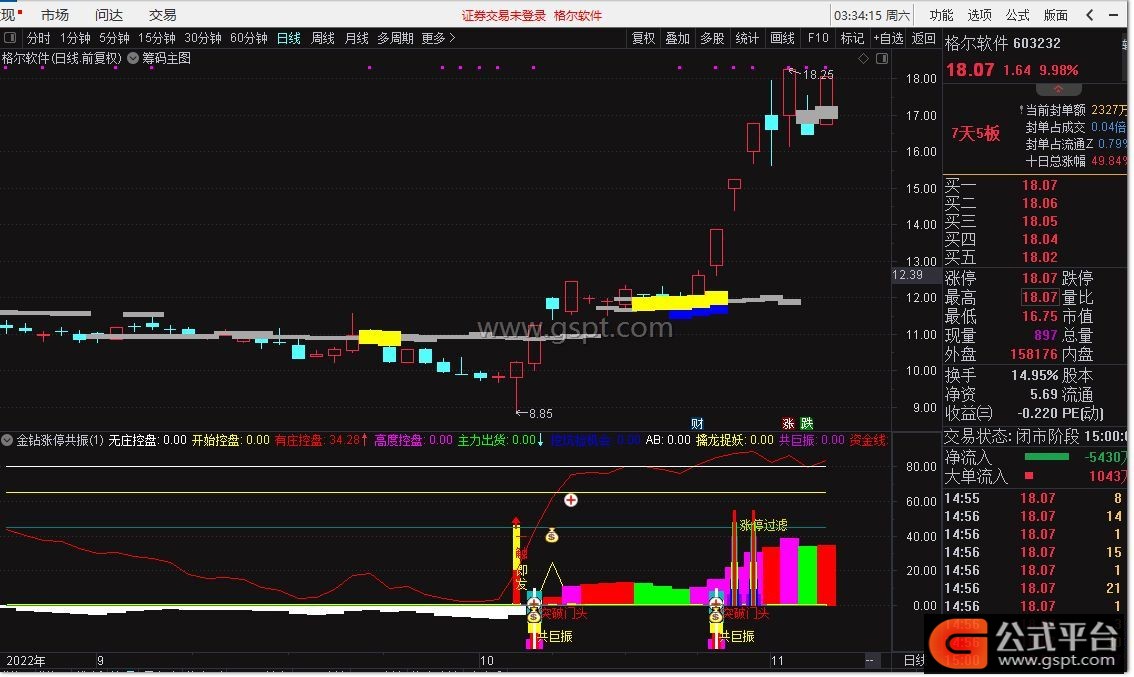Click the 多股 toolbar button
Screen dimensions: 1134x677
(x=712, y=38)
